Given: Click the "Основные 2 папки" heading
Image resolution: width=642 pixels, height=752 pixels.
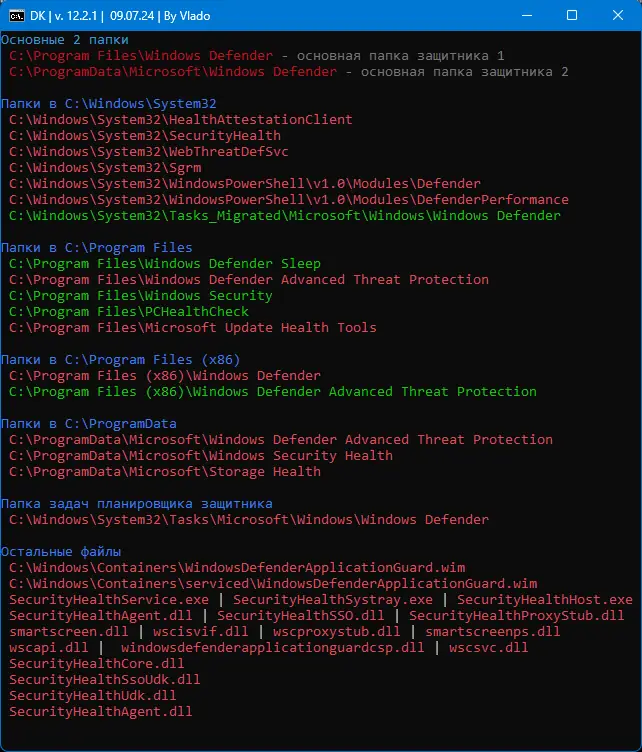Looking at the screenshot, I should pyautogui.click(x=64, y=40).
